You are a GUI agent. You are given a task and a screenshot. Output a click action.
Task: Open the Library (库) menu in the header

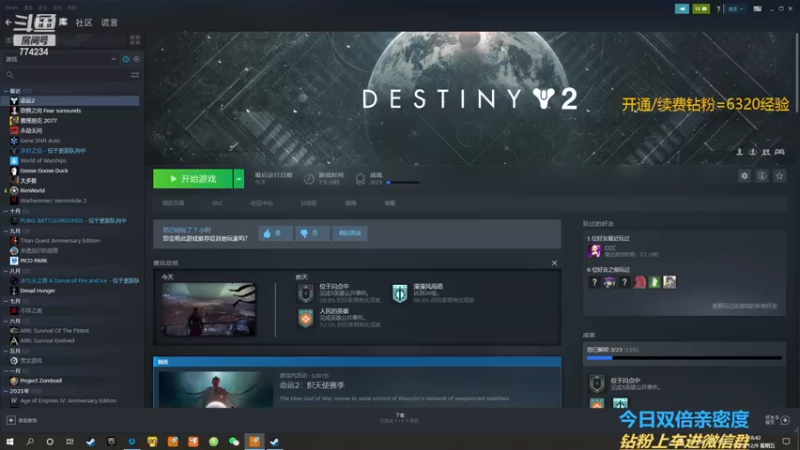point(63,22)
